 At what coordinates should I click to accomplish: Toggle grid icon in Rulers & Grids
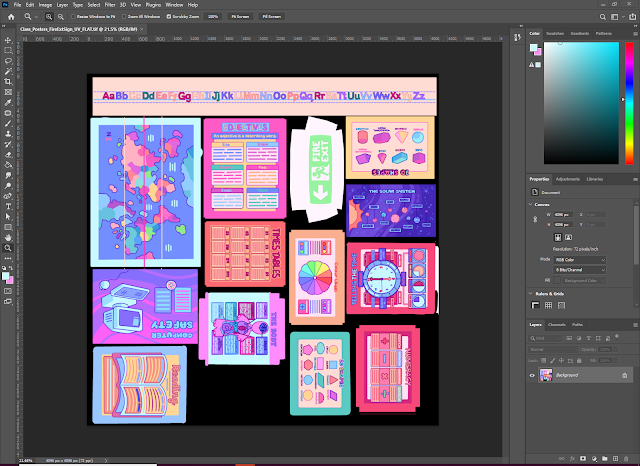[x=549, y=305]
